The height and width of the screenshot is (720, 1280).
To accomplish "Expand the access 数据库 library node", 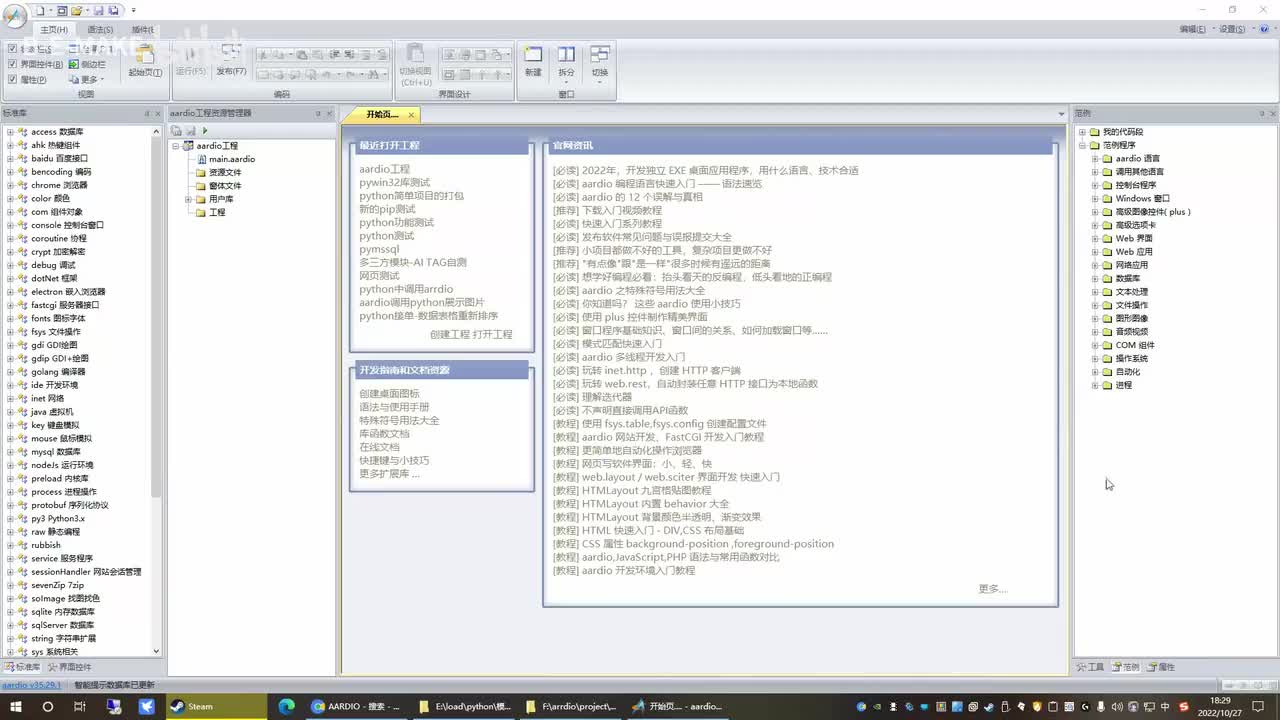I will [10, 132].
